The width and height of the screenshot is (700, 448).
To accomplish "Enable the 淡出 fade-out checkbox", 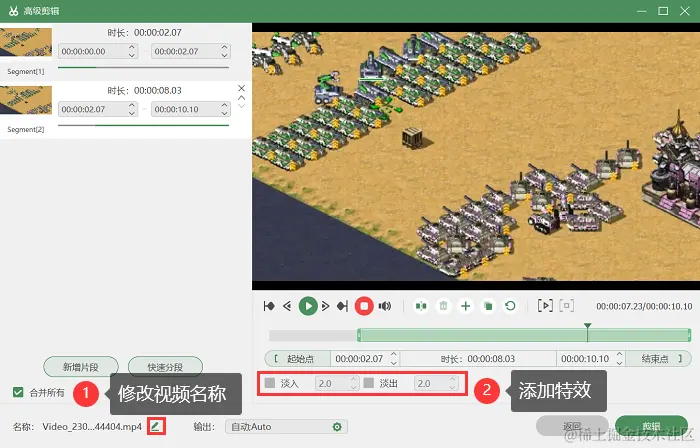I will point(369,383).
